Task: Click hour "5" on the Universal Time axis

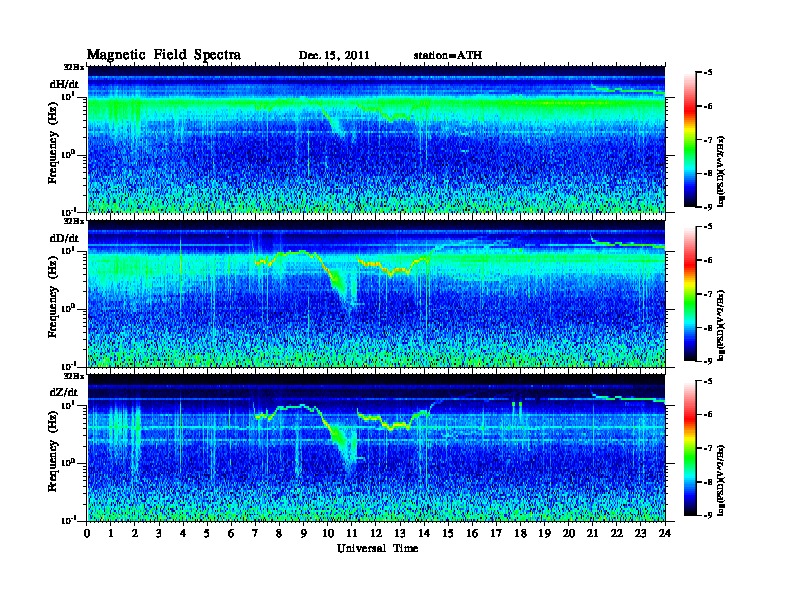Action: pos(207,534)
